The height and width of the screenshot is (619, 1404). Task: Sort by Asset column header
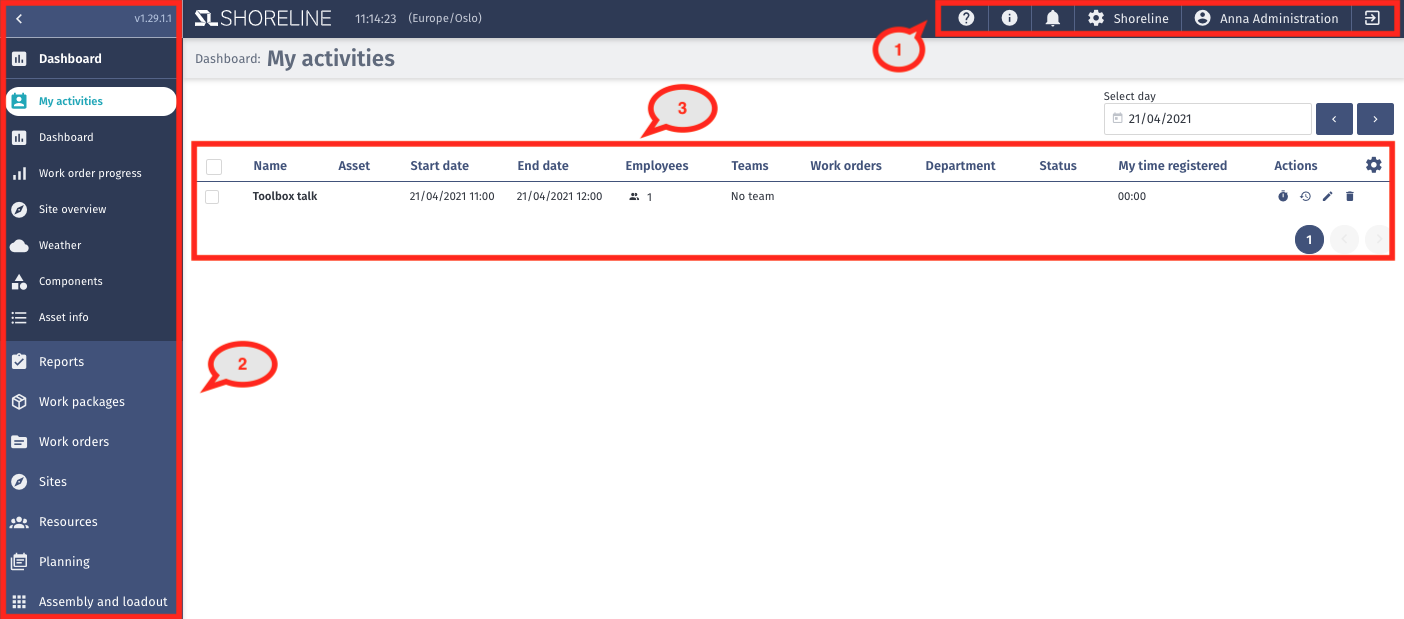click(354, 166)
